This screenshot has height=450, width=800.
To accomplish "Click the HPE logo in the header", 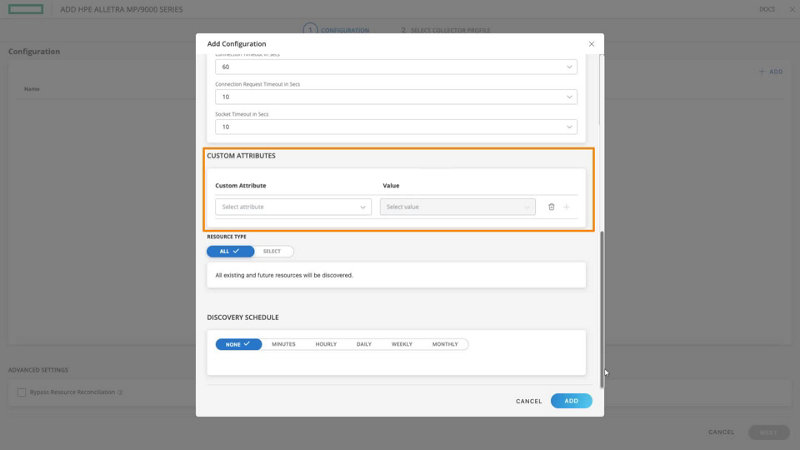I will coord(26,9).
